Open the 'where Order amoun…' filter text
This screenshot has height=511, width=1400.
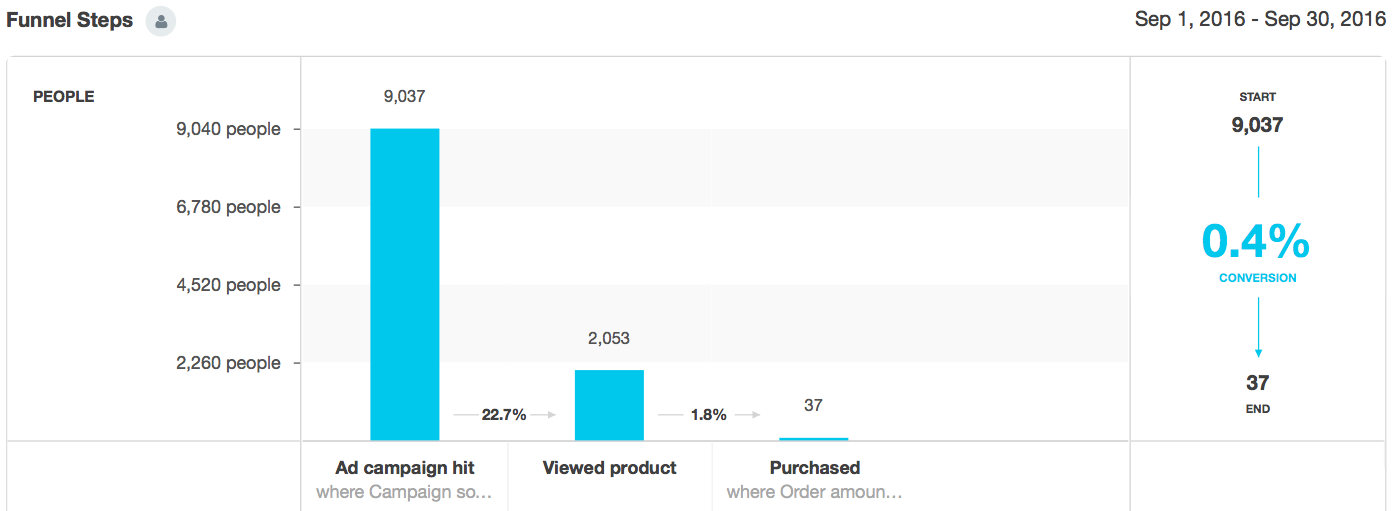[x=814, y=492]
